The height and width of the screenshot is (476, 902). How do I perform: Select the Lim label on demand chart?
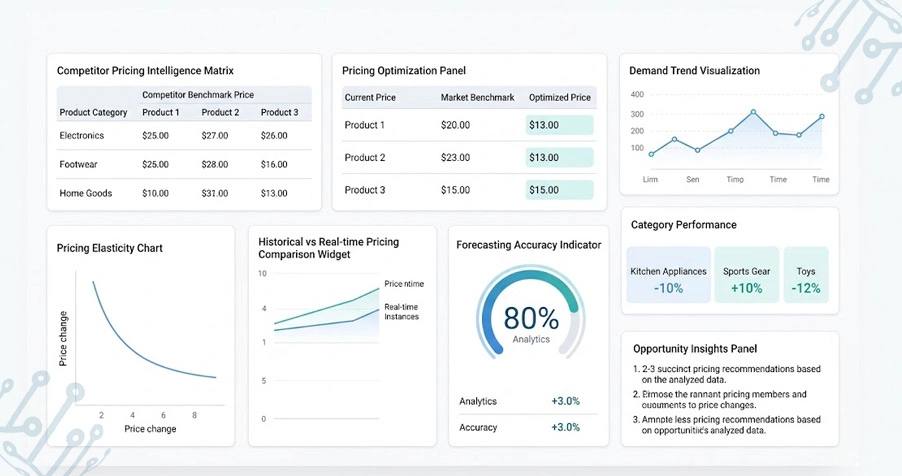tap(650, 180)
